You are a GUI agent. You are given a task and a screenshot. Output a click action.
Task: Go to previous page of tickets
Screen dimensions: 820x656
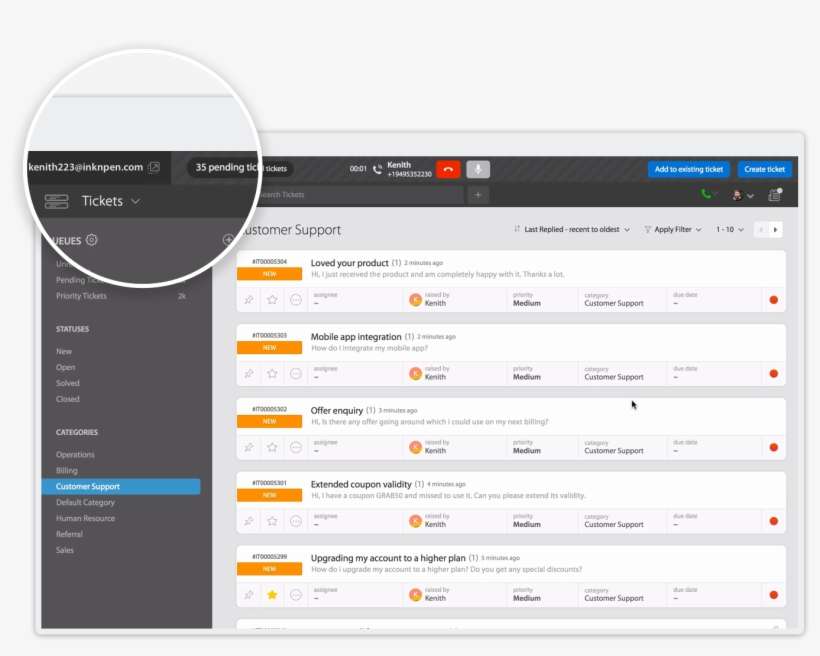click(x=761, y=230)
